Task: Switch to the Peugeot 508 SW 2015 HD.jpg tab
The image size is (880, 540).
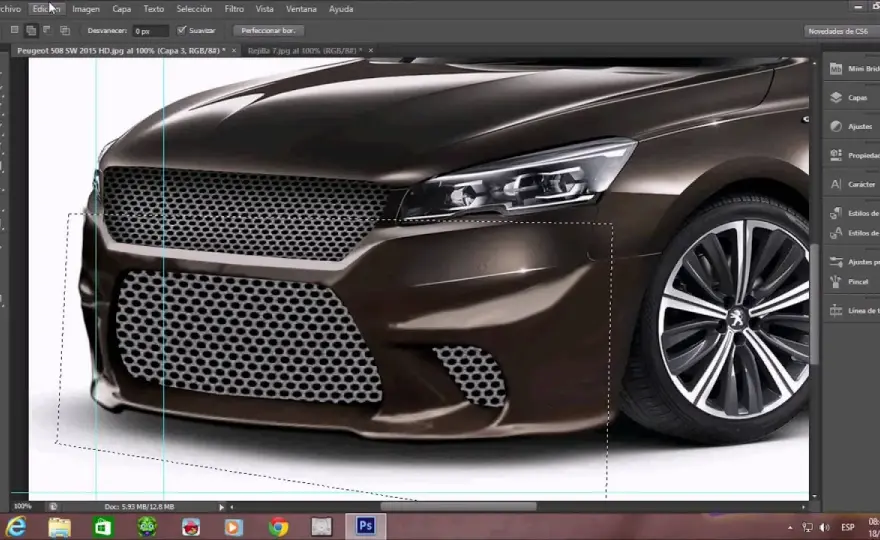Action: pos(121,51)
